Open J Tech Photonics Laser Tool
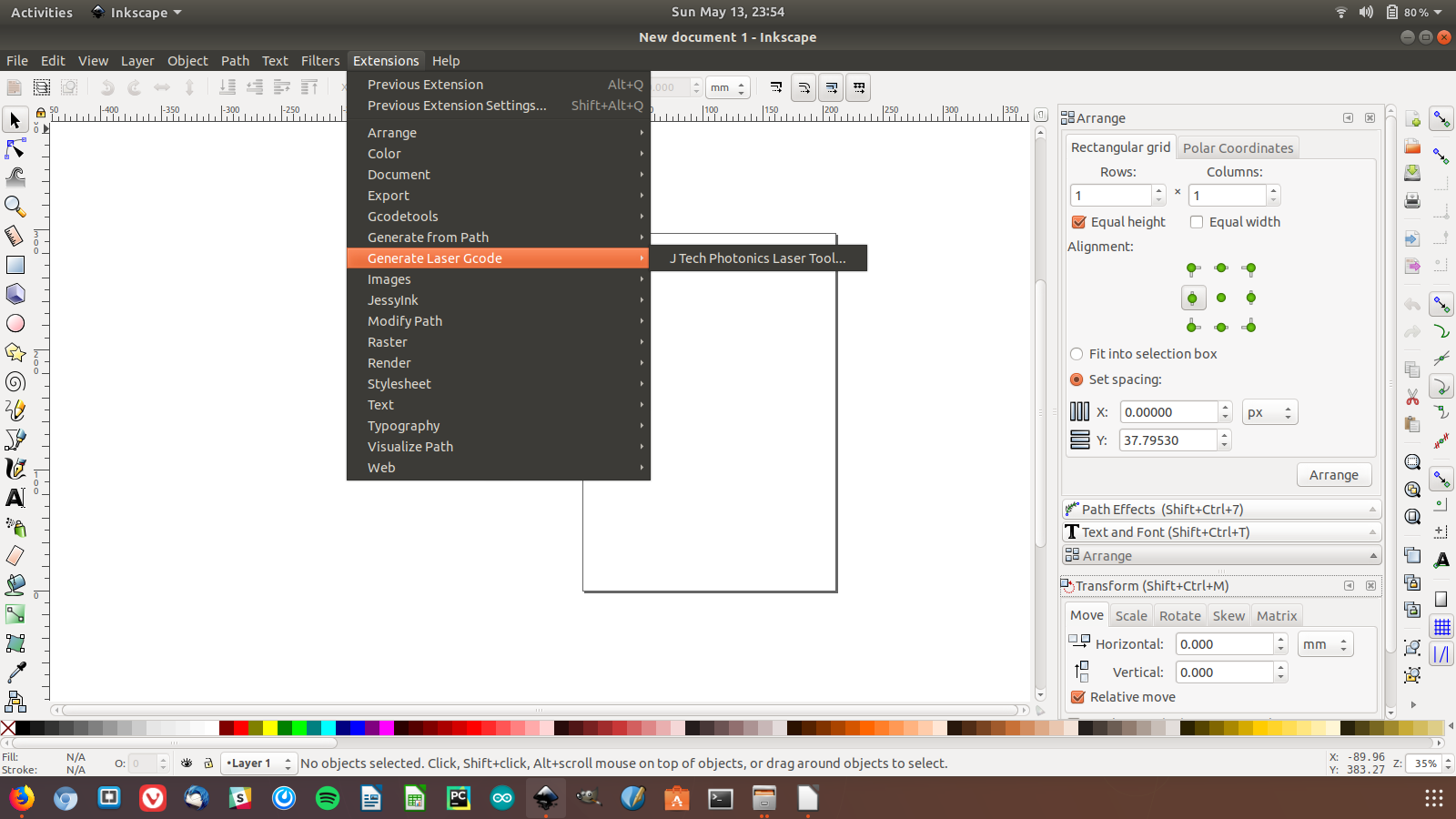The width and height of the screenshot is (1456, 819). click(758, 258)
